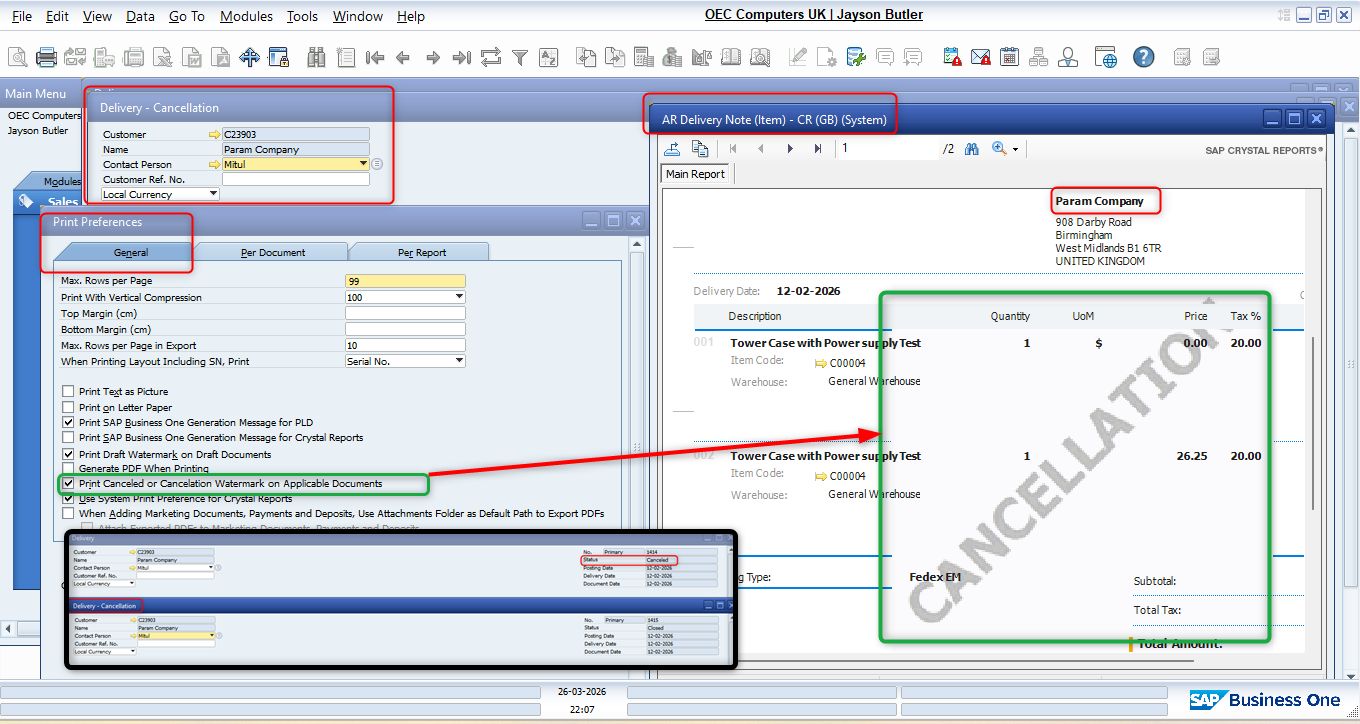
Task: Toggle Print Text as Picture checkbox
Action: pyautogui.click(x=68, y=392)
